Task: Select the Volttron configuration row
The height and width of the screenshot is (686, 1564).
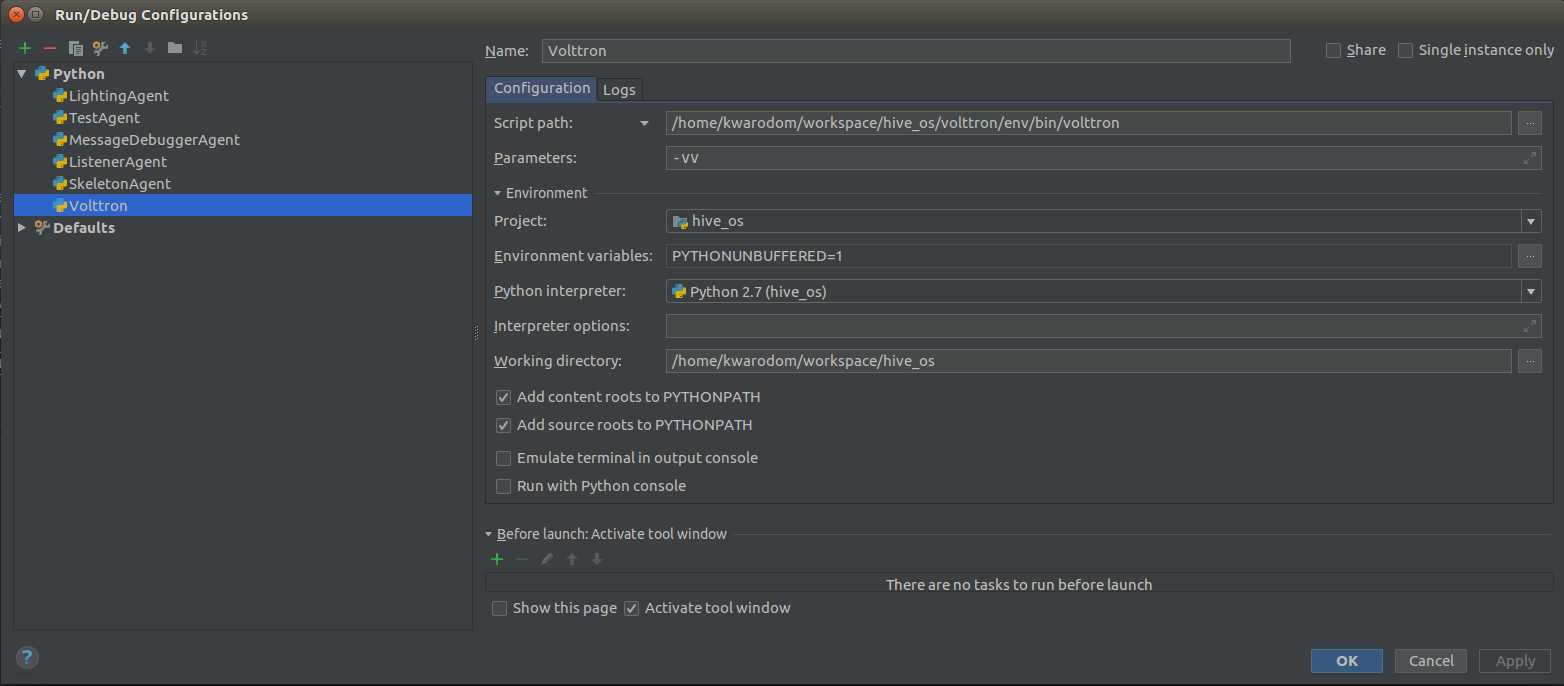Action: pos(243,206)
